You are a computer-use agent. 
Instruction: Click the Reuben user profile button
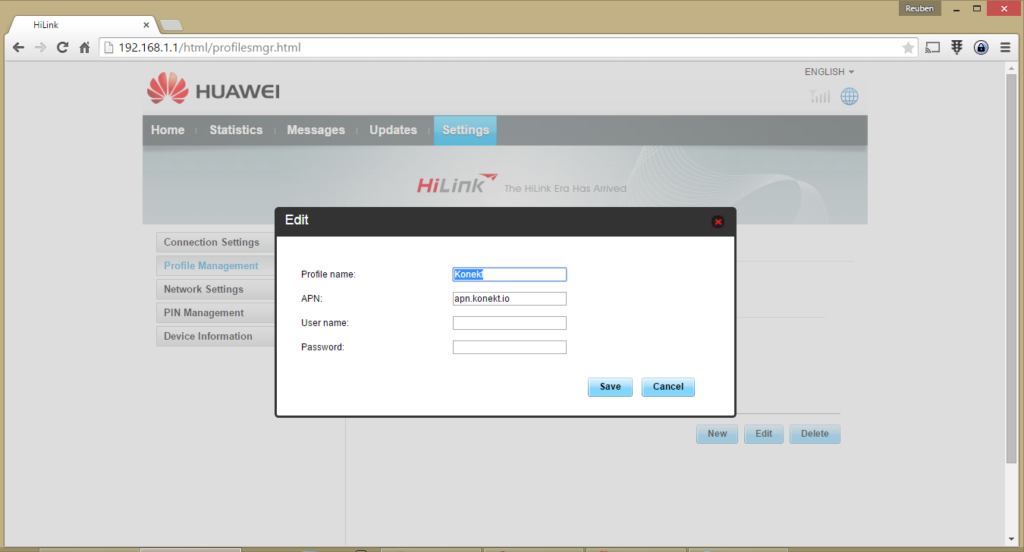click(920, 8)
